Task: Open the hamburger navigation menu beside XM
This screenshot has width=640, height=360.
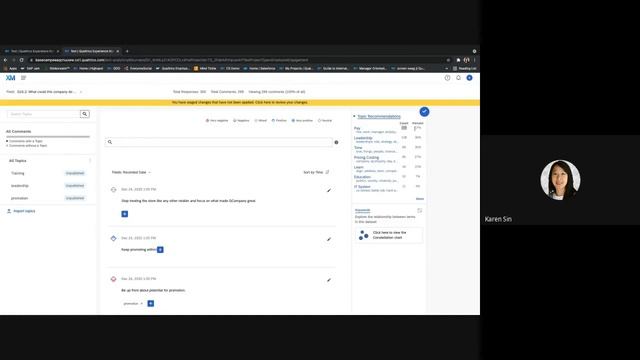Action: click(23, 78)
